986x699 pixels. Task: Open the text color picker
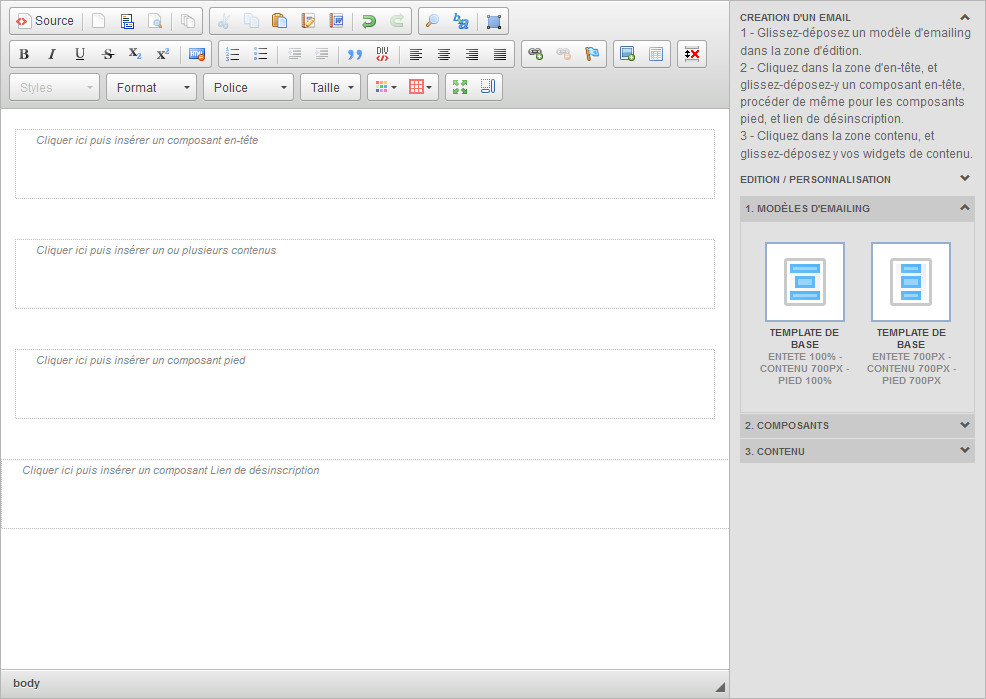tap(385, 87)
